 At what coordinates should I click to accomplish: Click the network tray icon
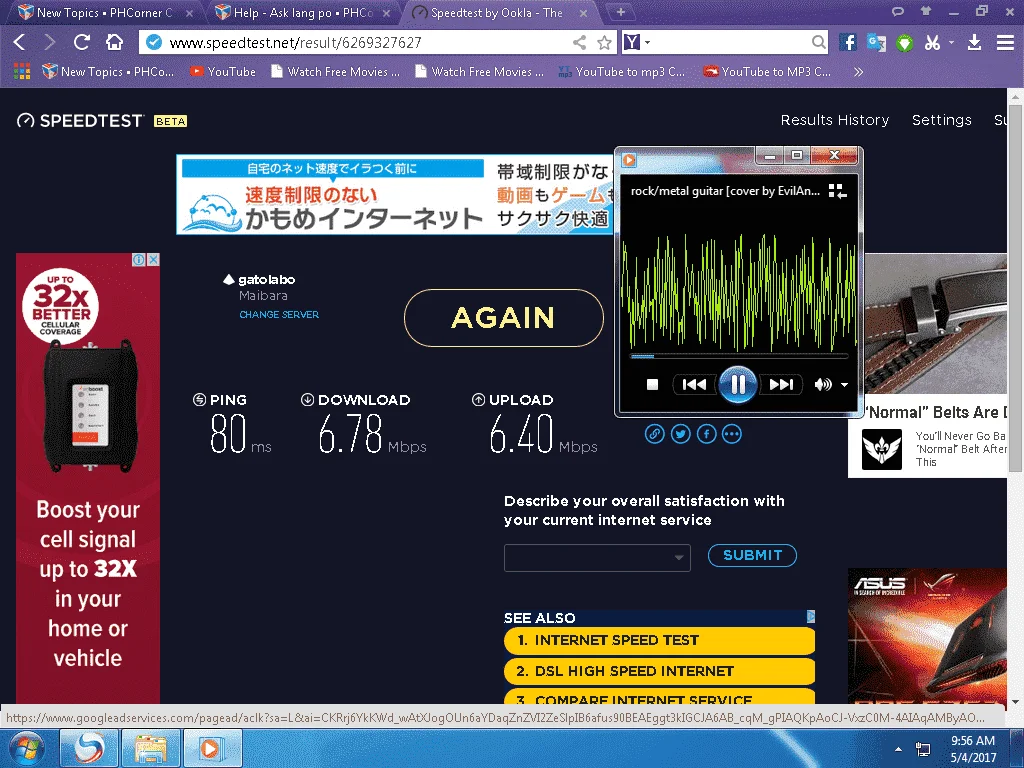923,749
